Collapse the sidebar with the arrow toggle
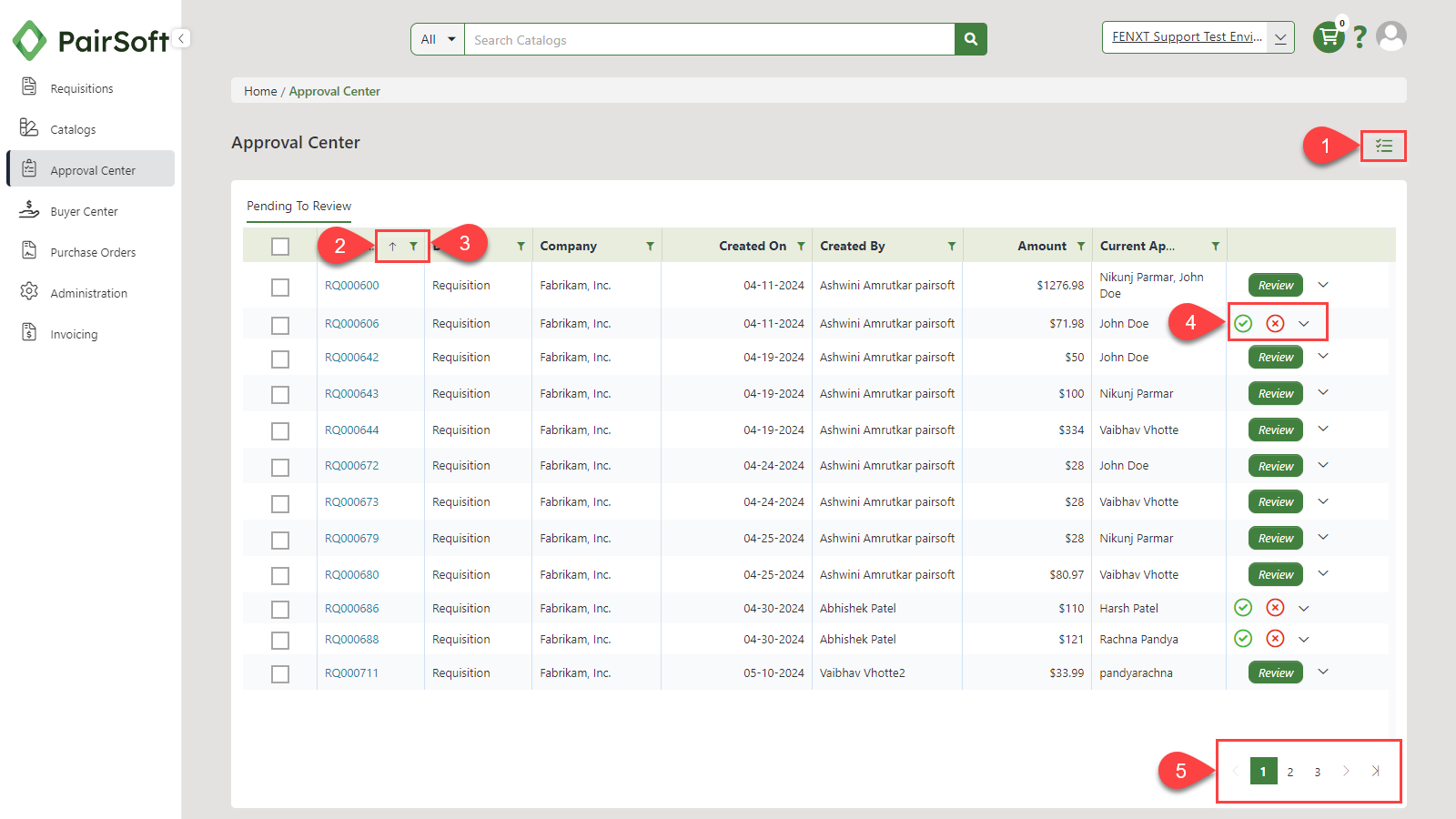 [x=182, y=38]
